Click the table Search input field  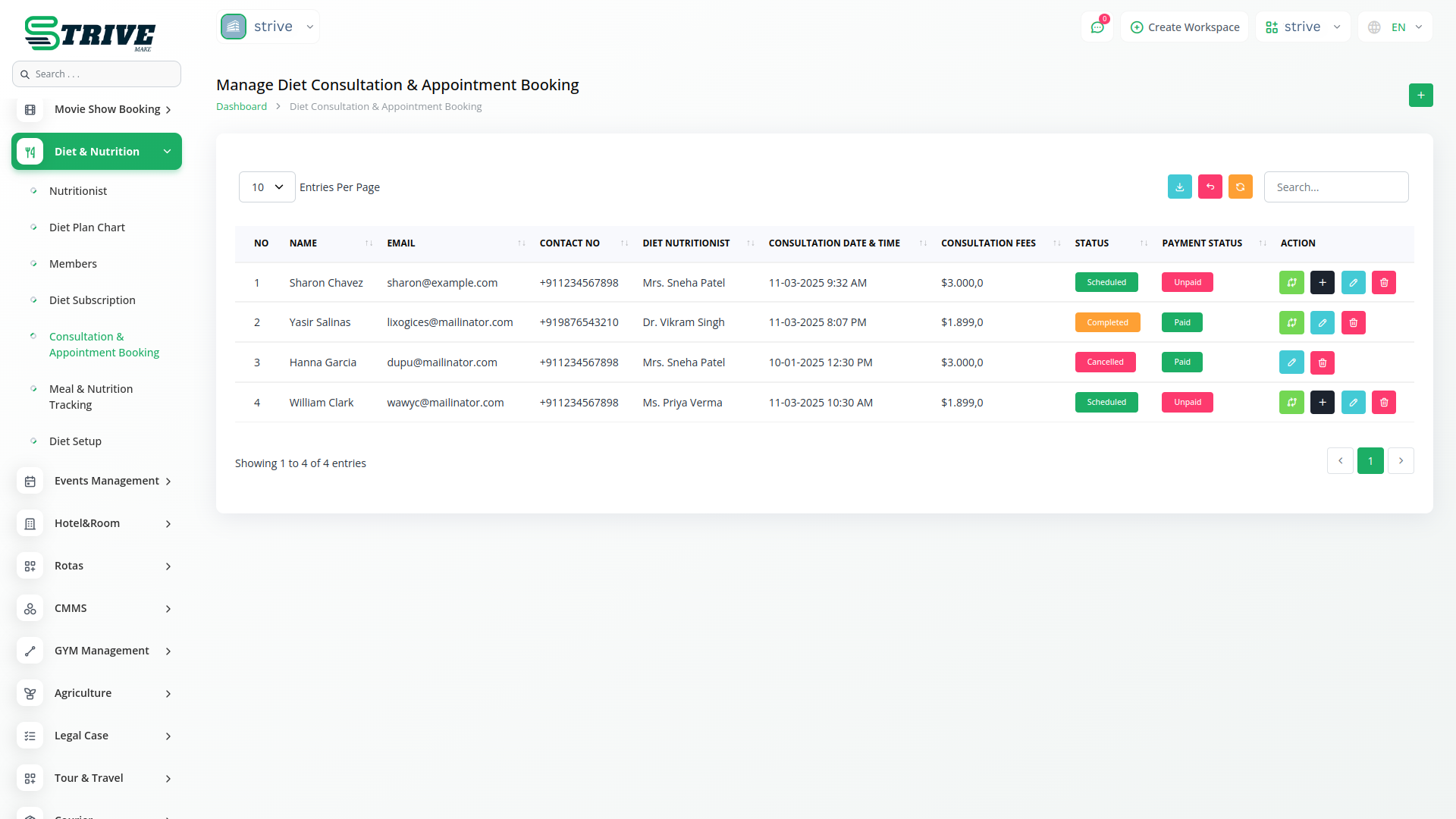click(x=1335, y=187)
